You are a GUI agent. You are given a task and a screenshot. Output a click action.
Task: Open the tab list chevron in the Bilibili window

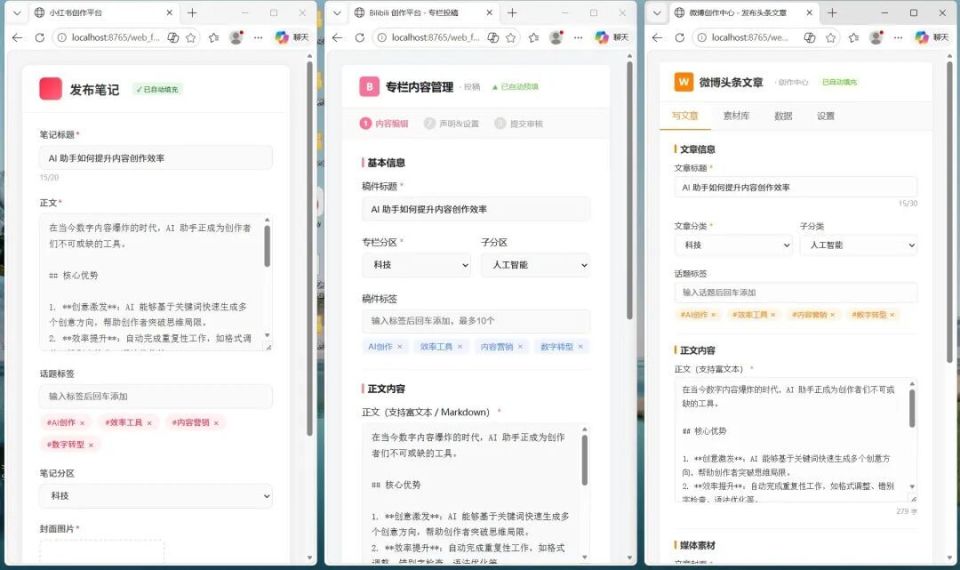click(337, 13)
